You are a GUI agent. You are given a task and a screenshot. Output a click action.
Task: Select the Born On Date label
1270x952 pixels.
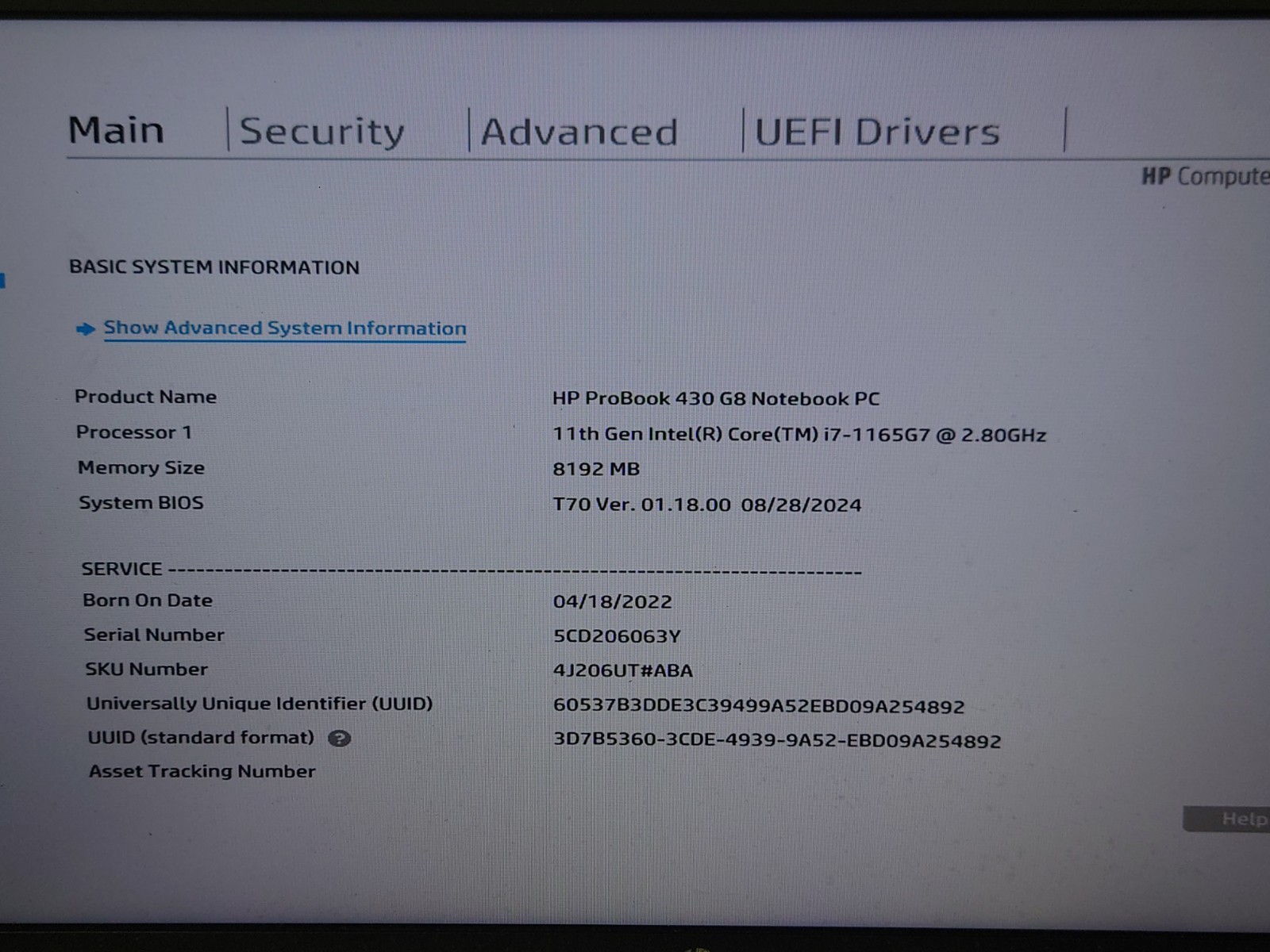tap(148, 601)
